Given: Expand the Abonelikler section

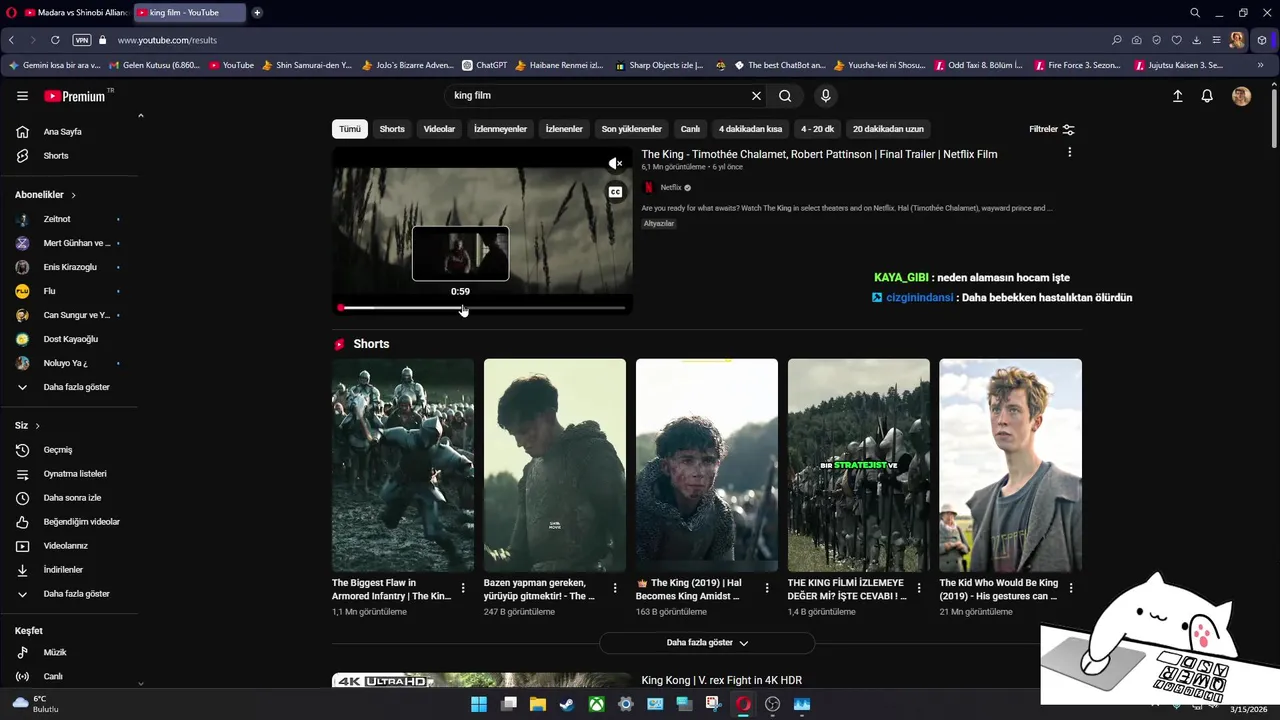Looking at the screenshot, I should 46,195.
